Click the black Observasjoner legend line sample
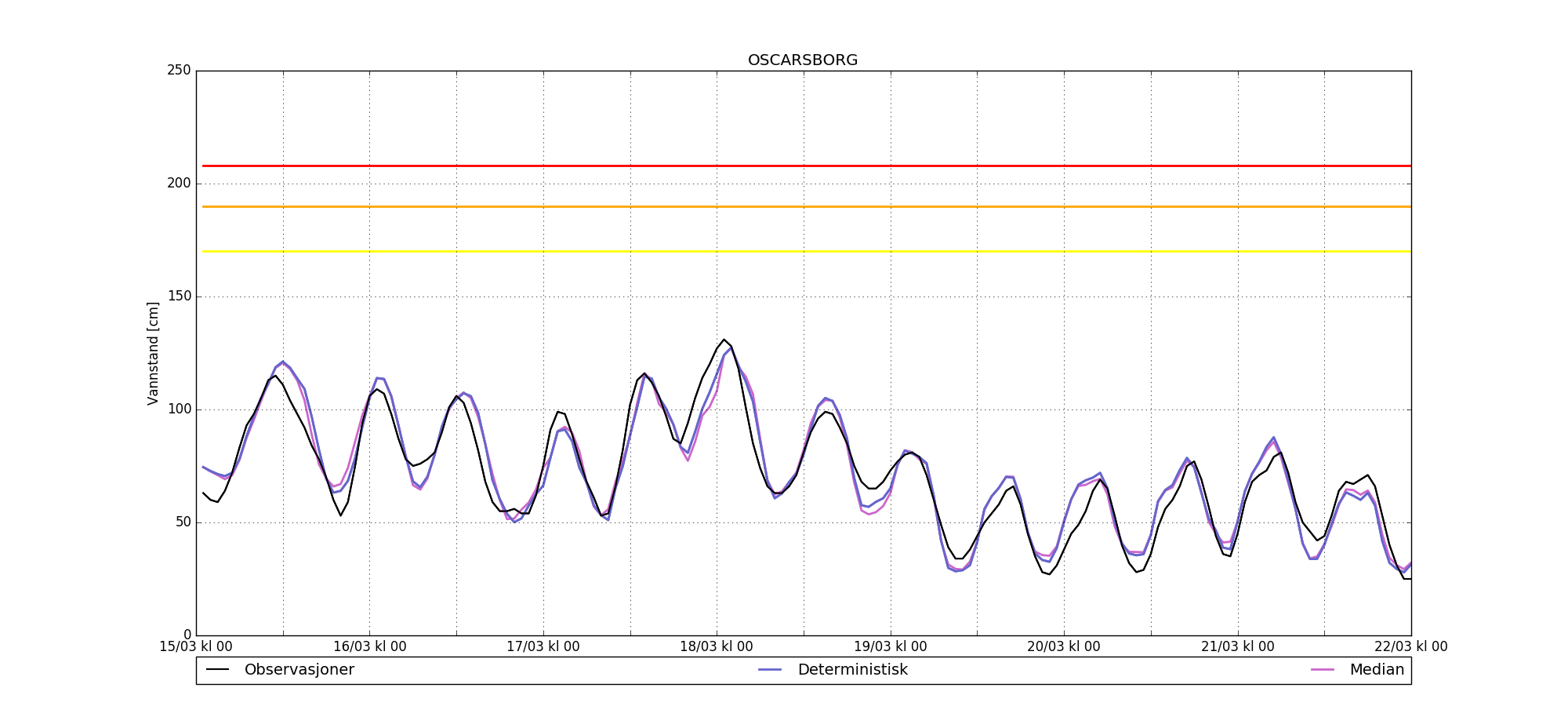 coord(217,670)
